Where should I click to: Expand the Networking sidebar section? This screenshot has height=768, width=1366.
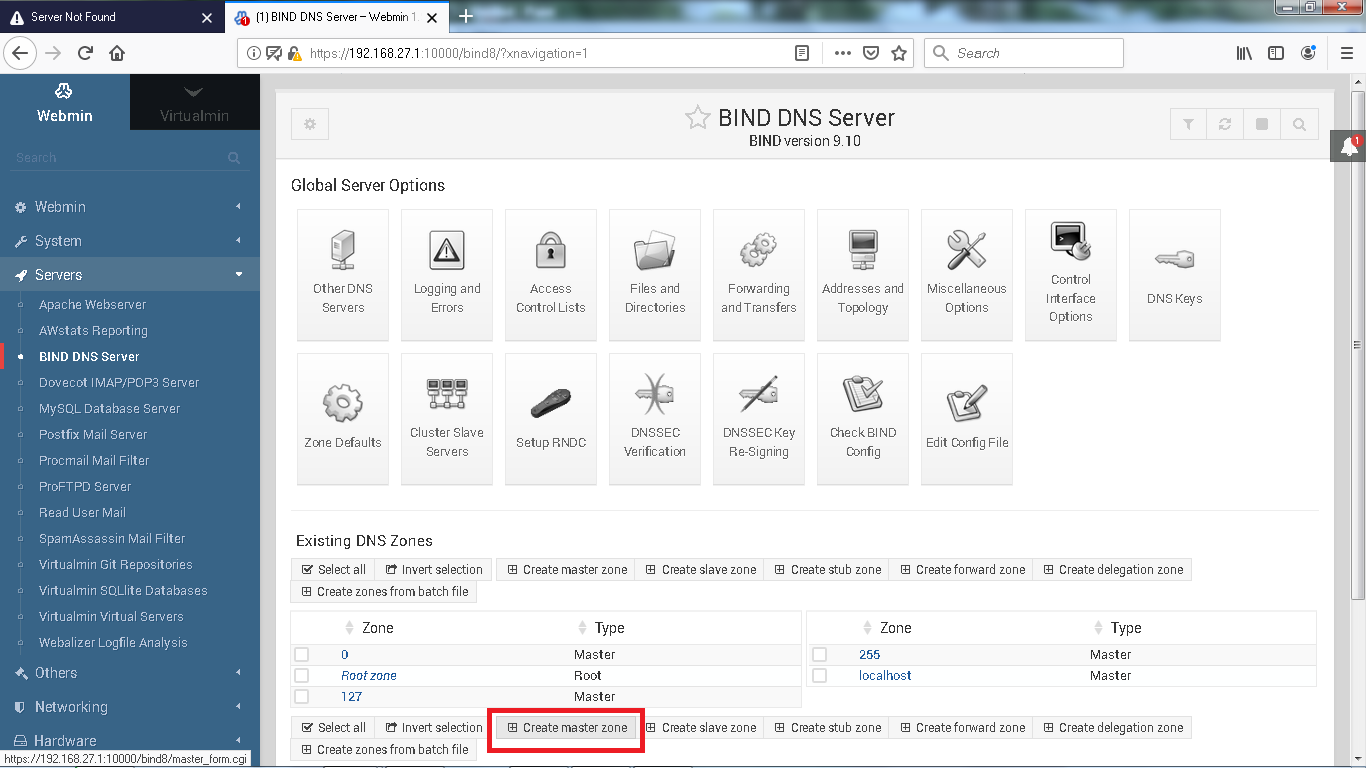(130, 707)
